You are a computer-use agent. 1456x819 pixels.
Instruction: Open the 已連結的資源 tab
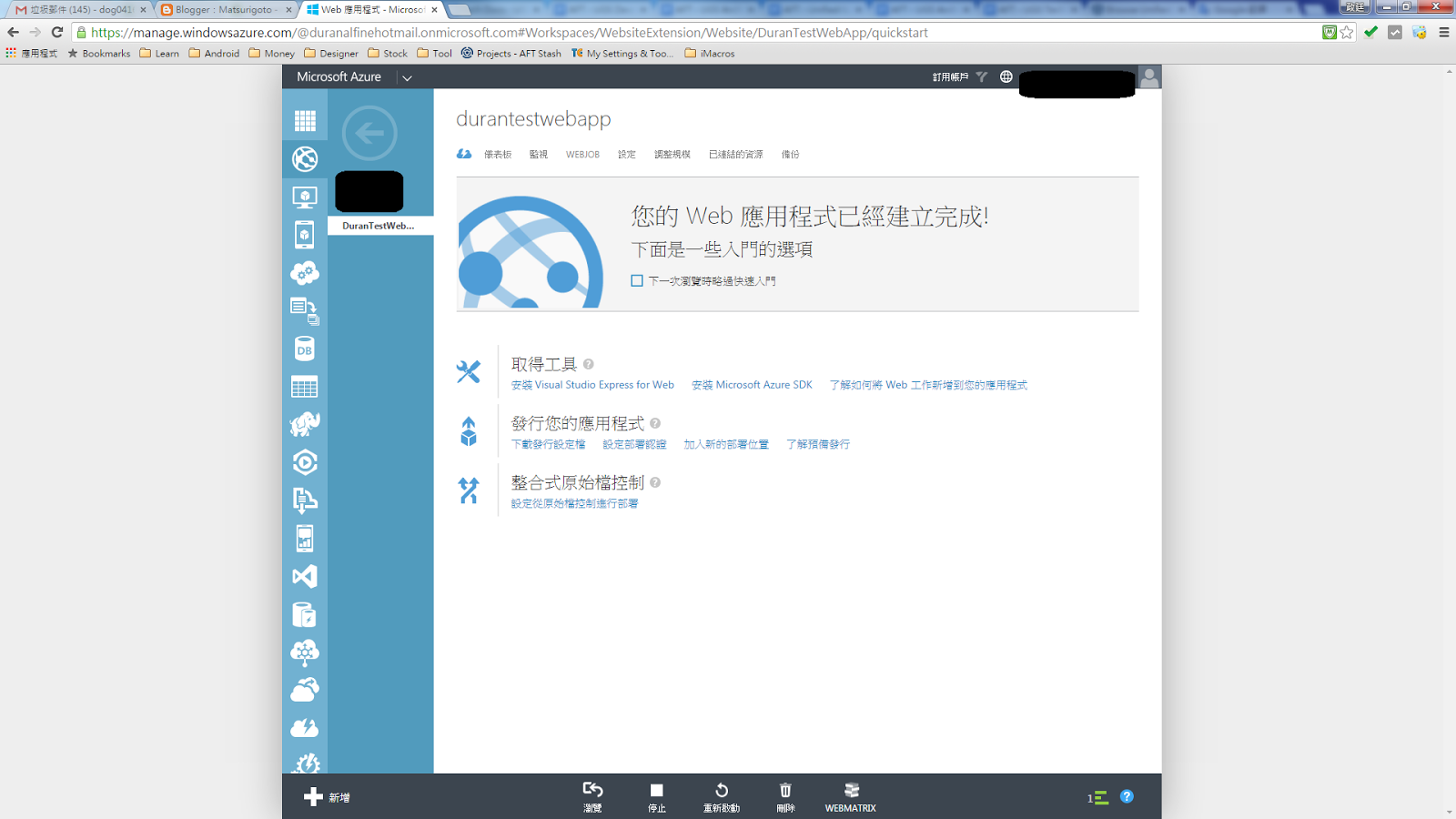click(x=736, y=155)
